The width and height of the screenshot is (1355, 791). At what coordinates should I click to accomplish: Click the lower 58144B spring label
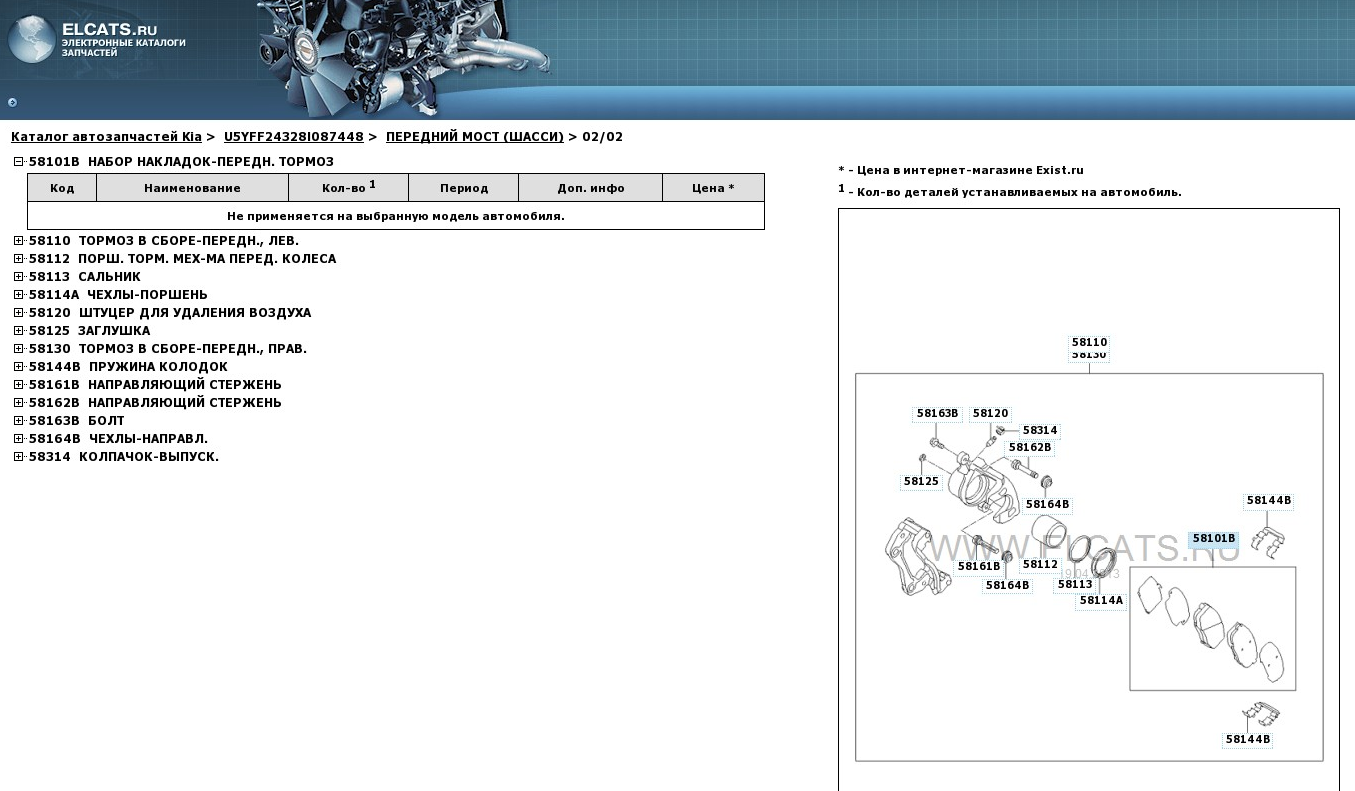tap(1248, 739)
